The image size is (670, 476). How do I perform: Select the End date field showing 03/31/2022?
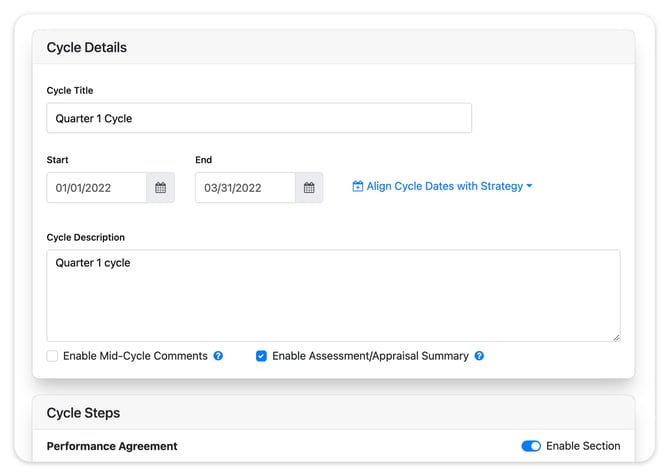tap(245, 188)
